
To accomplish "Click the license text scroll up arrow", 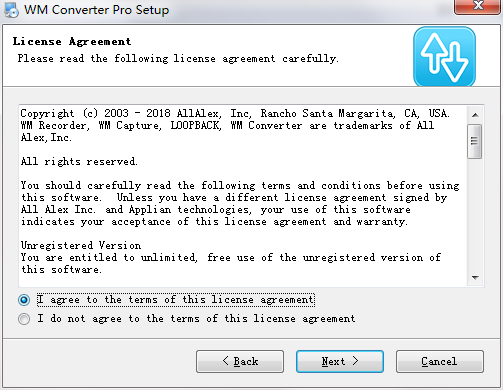I will (475, 115).
